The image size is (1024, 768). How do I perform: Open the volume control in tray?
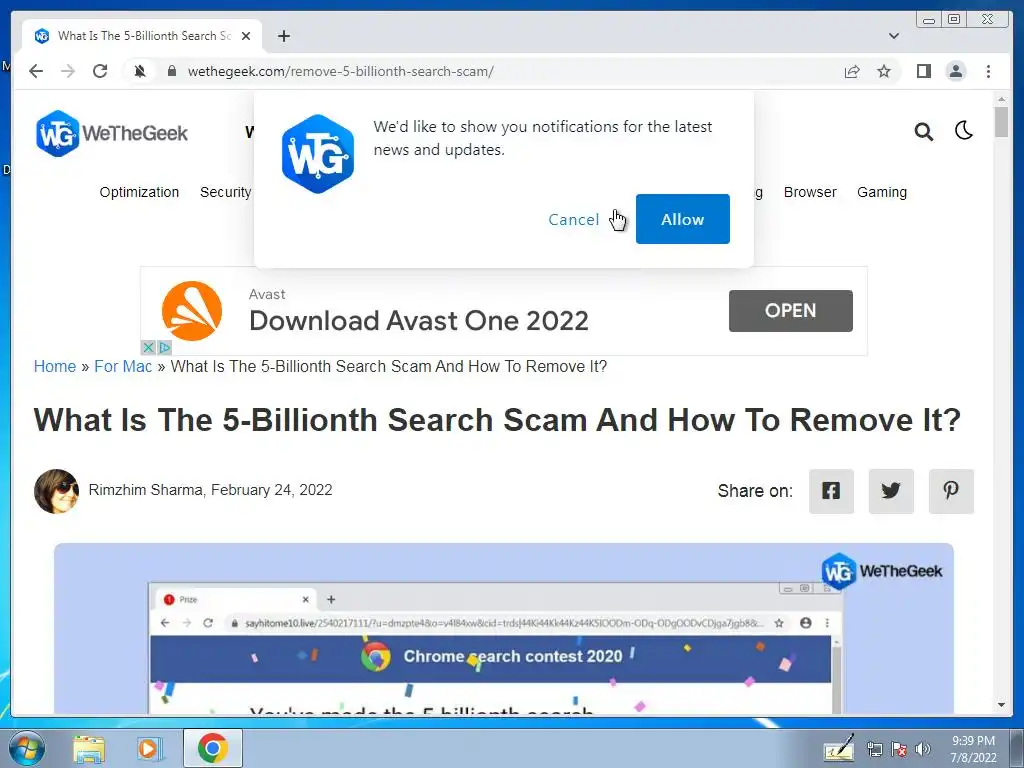(923, 749)
